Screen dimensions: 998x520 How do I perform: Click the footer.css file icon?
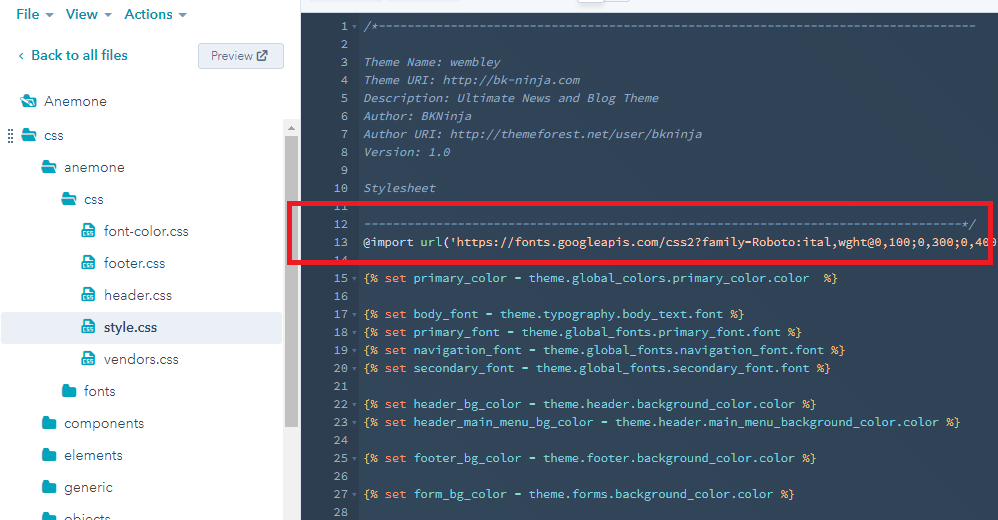(88, 263)
